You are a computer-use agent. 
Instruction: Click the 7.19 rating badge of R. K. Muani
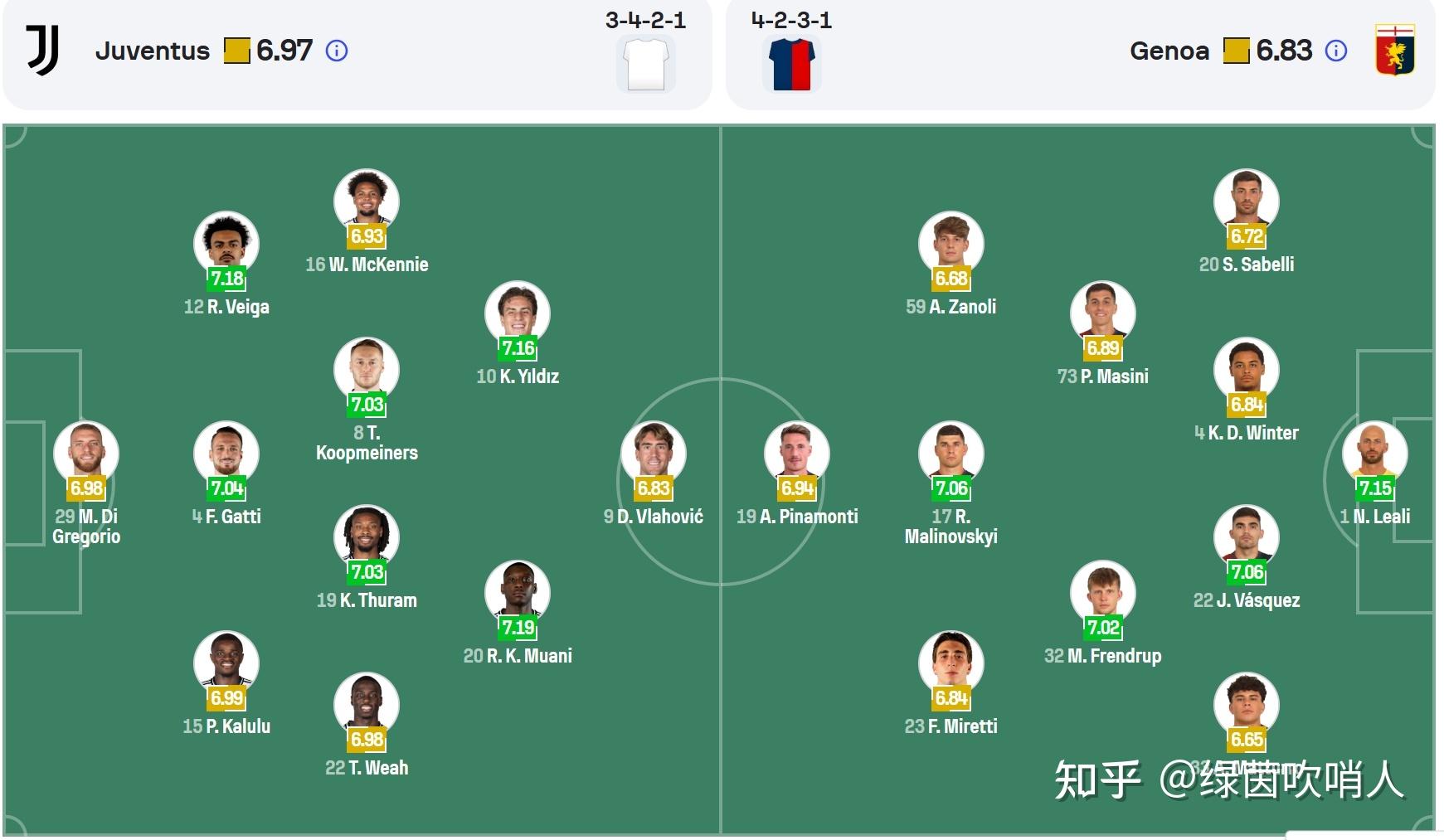click(x=518, y=628)
